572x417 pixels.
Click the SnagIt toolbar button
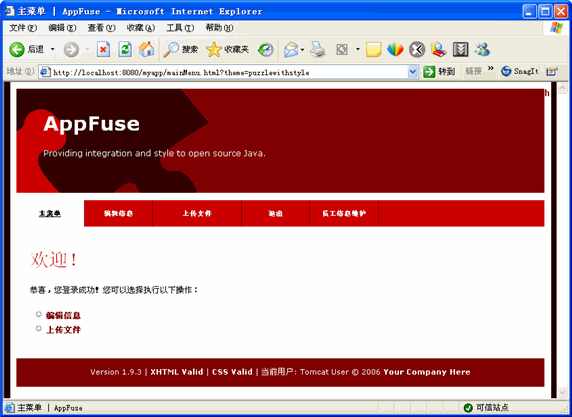tap(519, 71)
